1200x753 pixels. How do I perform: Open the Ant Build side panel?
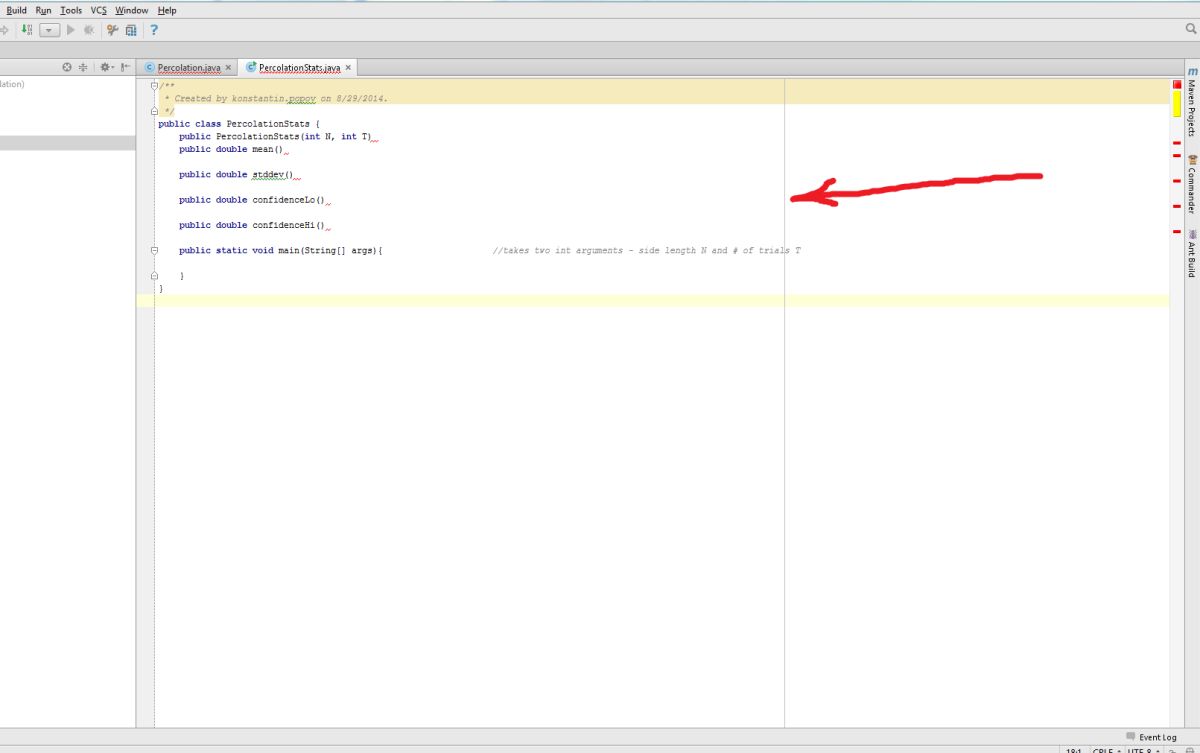coord(1191,253)
